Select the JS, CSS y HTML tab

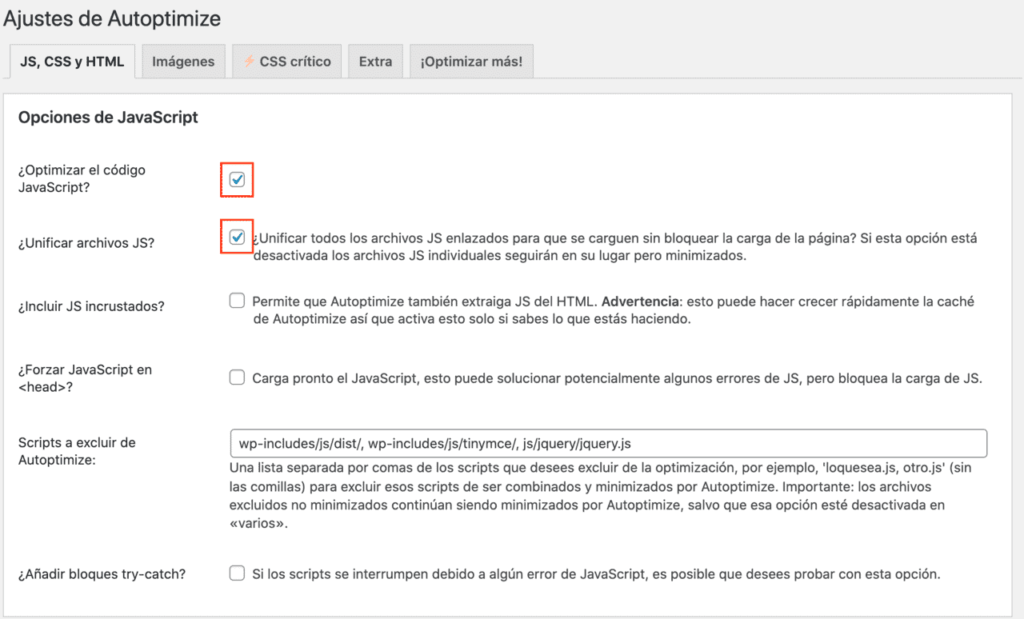[71, 61]
